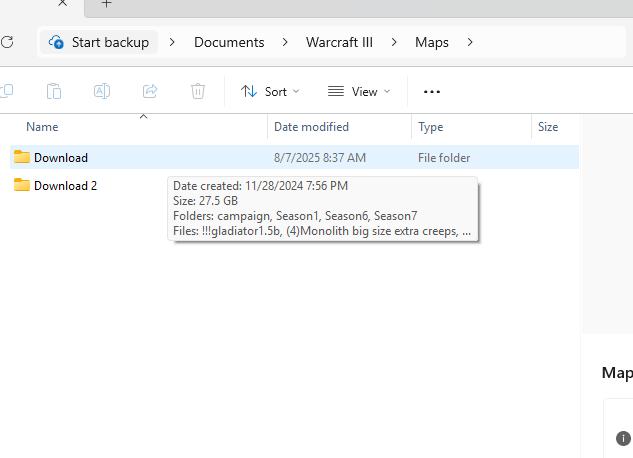The image size is (633, 458).
Task: Close the current tab
Action: tap(63, 3)
